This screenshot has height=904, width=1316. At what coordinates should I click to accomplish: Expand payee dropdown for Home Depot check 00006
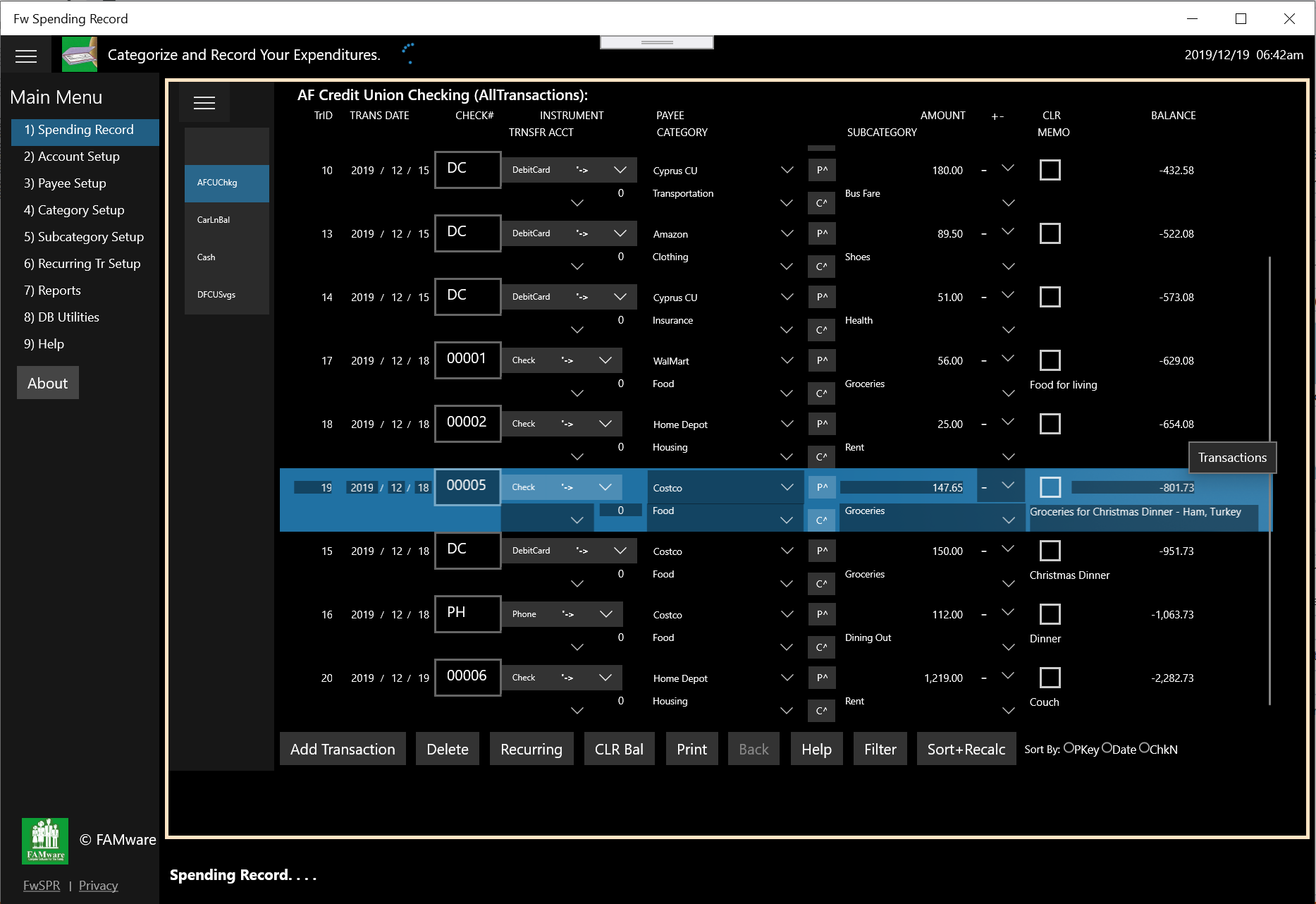787,678
